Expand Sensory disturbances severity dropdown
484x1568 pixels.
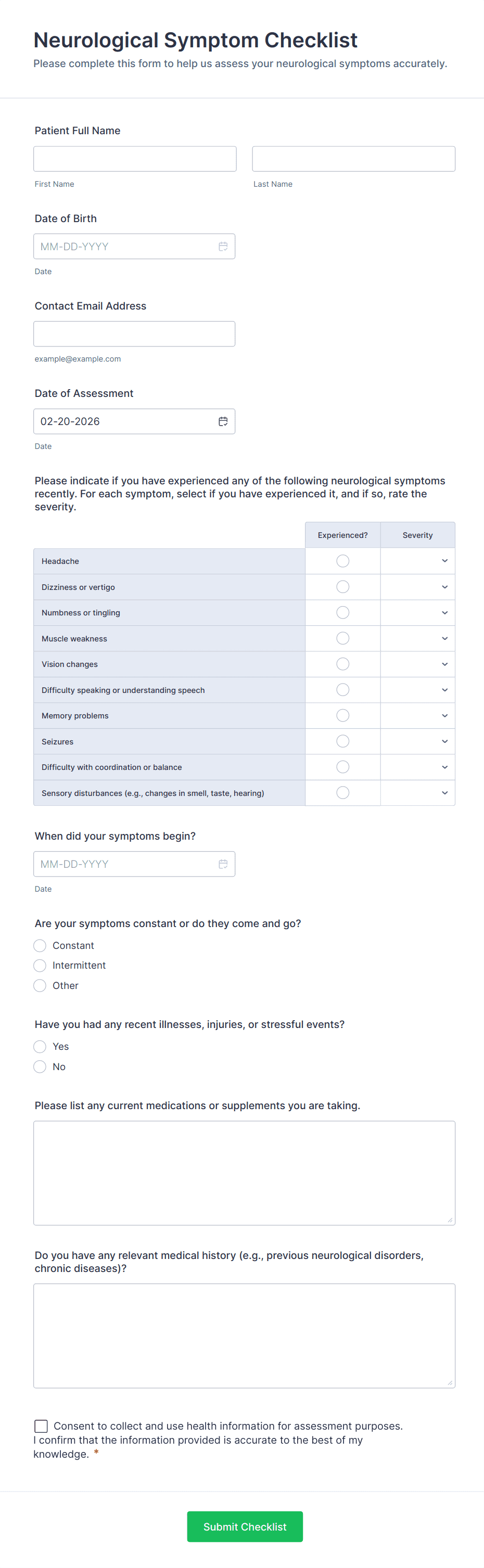[x=417, y=793]
